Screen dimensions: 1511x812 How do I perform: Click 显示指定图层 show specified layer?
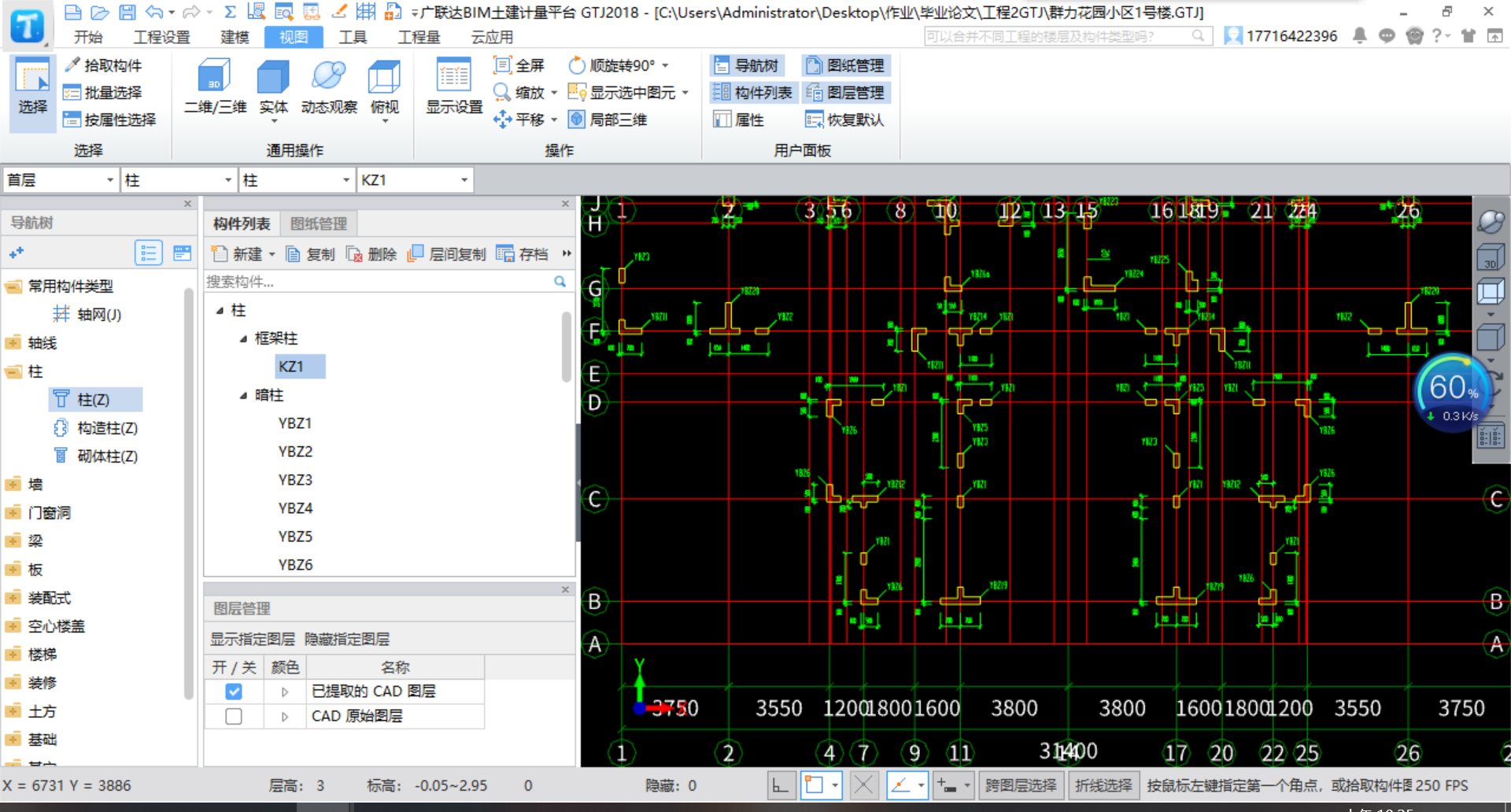point(253,640)
